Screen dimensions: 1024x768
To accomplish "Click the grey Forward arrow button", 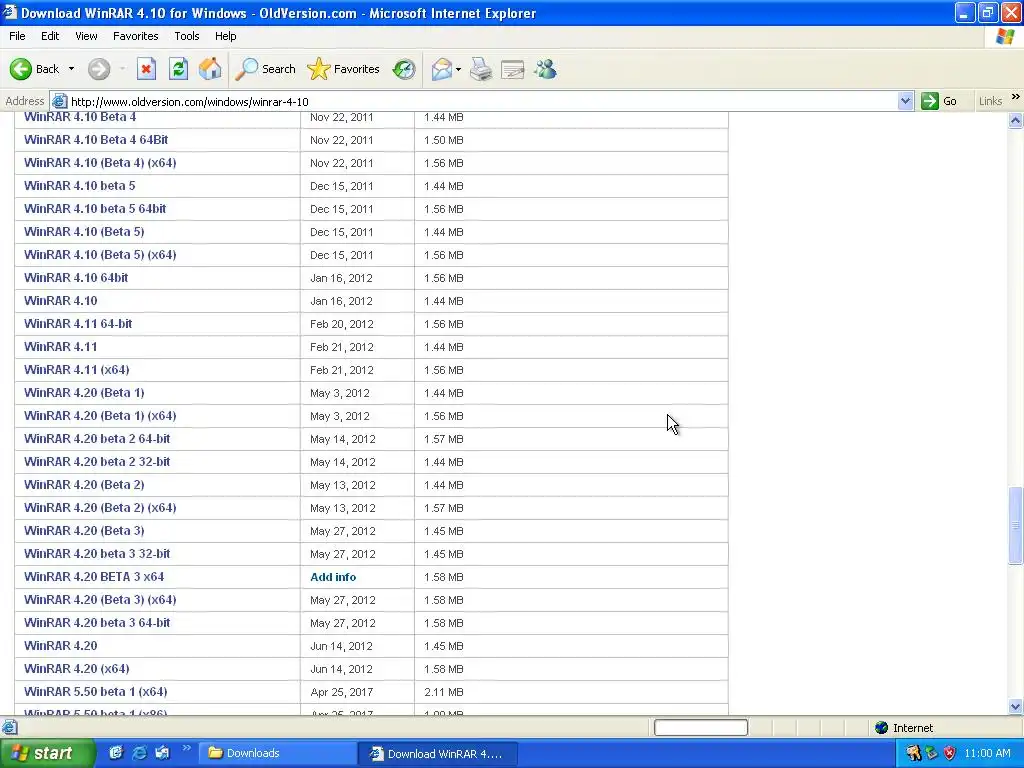I will click(x=99, y=69).
